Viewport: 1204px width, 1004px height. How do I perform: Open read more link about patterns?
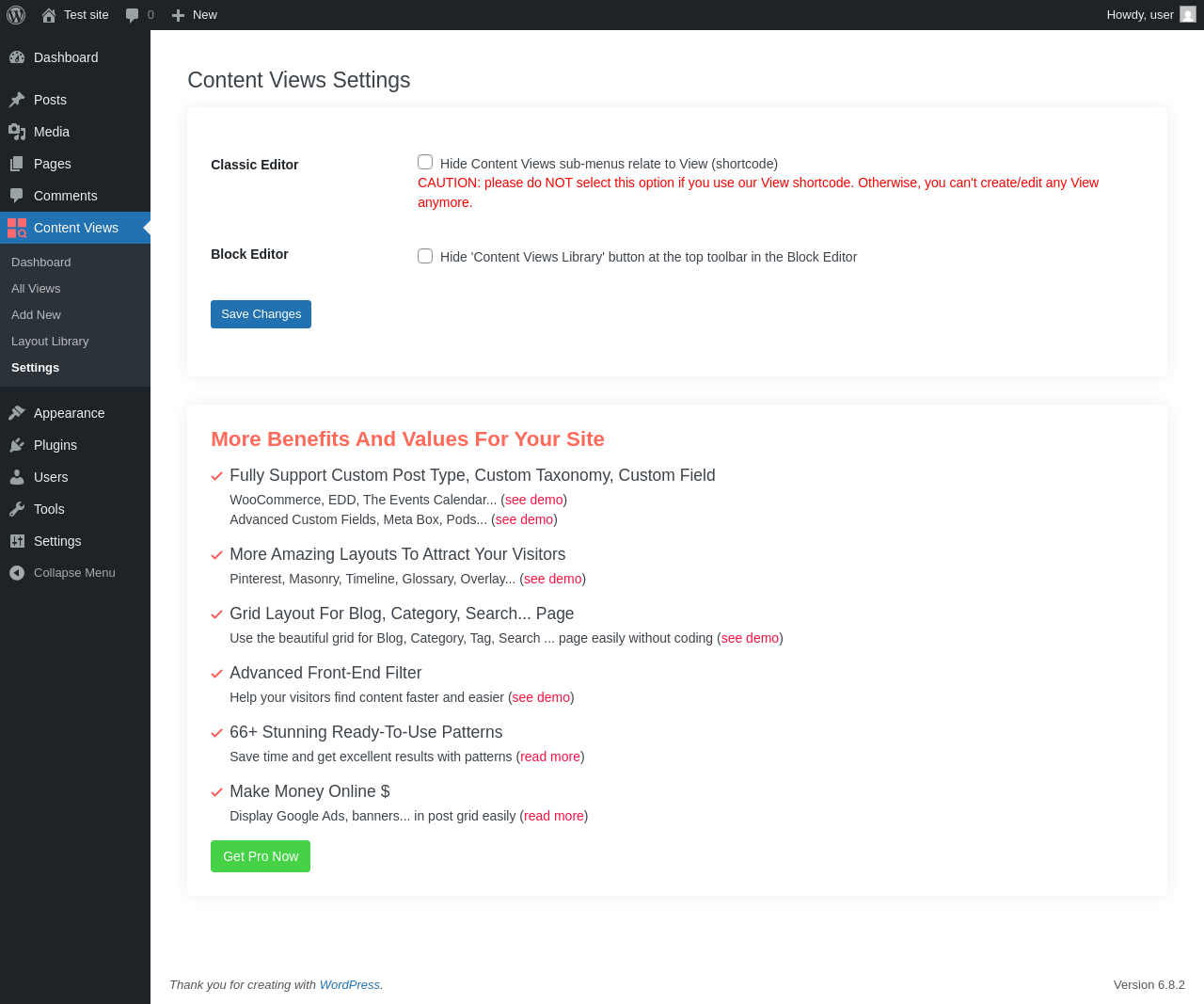tap(550, 757)
